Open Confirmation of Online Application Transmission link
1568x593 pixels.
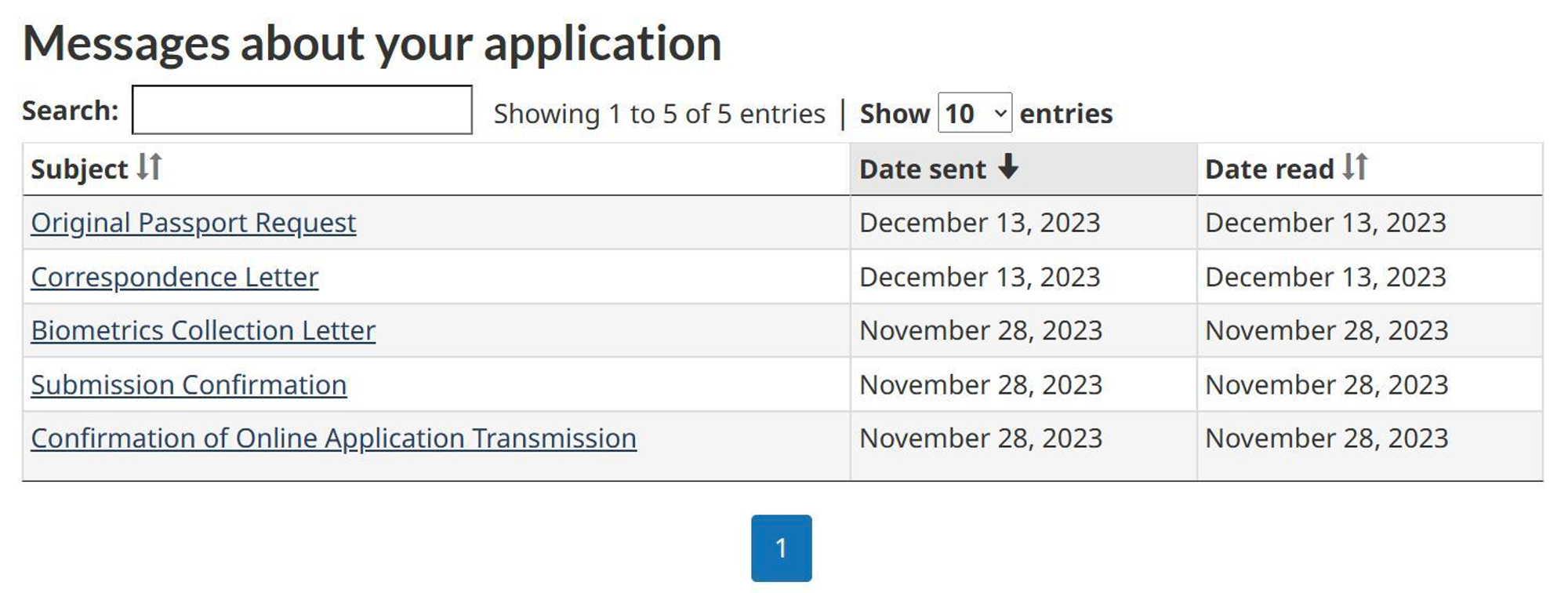click(333, 438)
